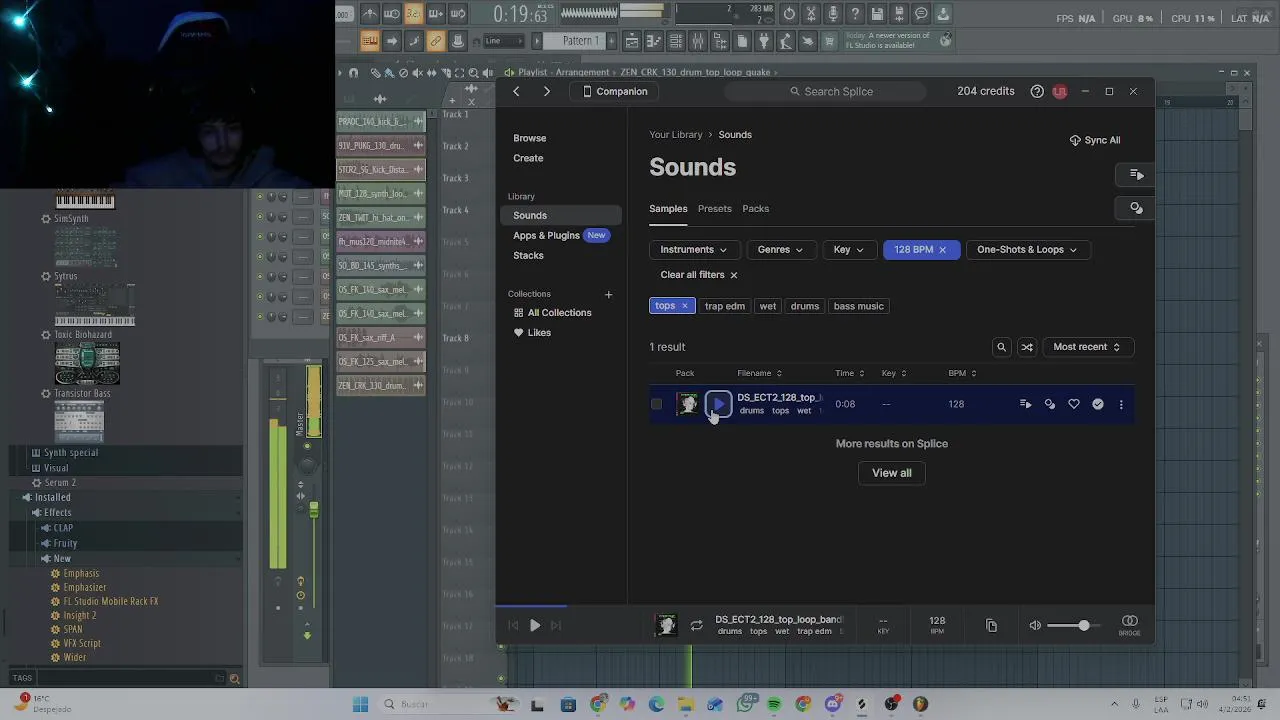
Task: Click Your Library breadcrumb link
Action: pos(676,134)
